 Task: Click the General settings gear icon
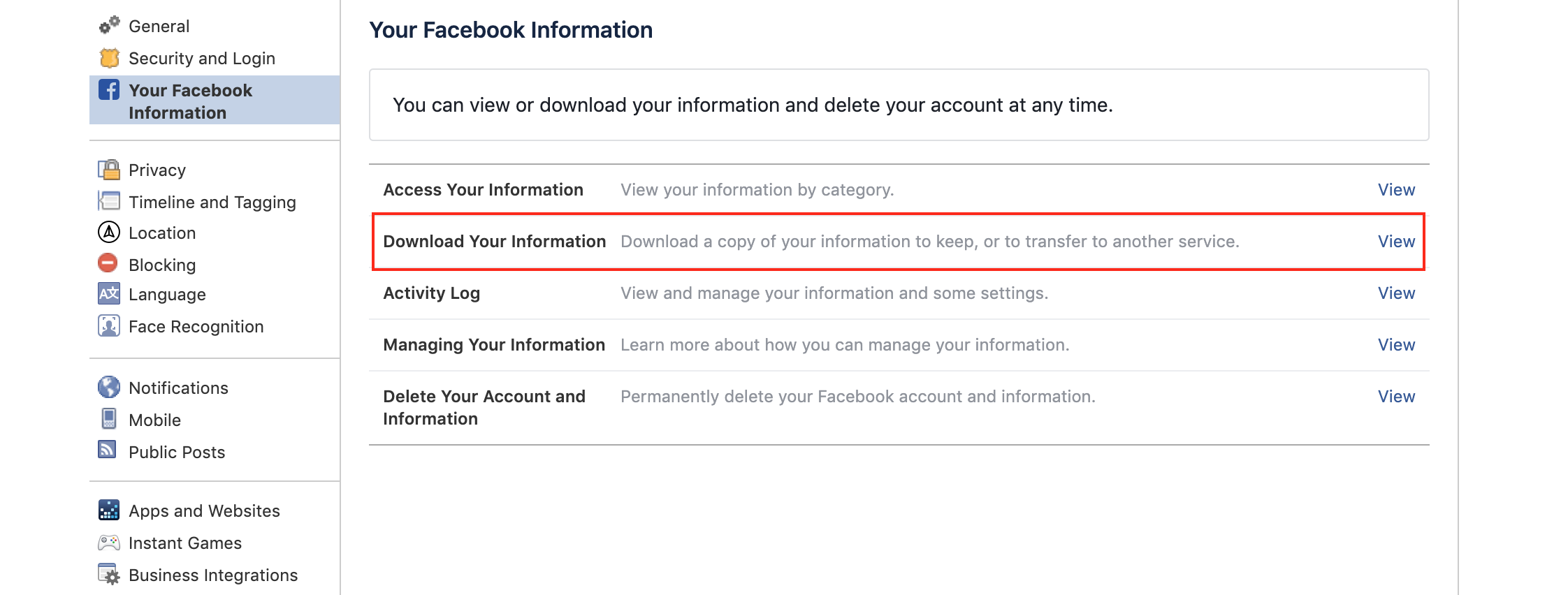click(109, 25)
